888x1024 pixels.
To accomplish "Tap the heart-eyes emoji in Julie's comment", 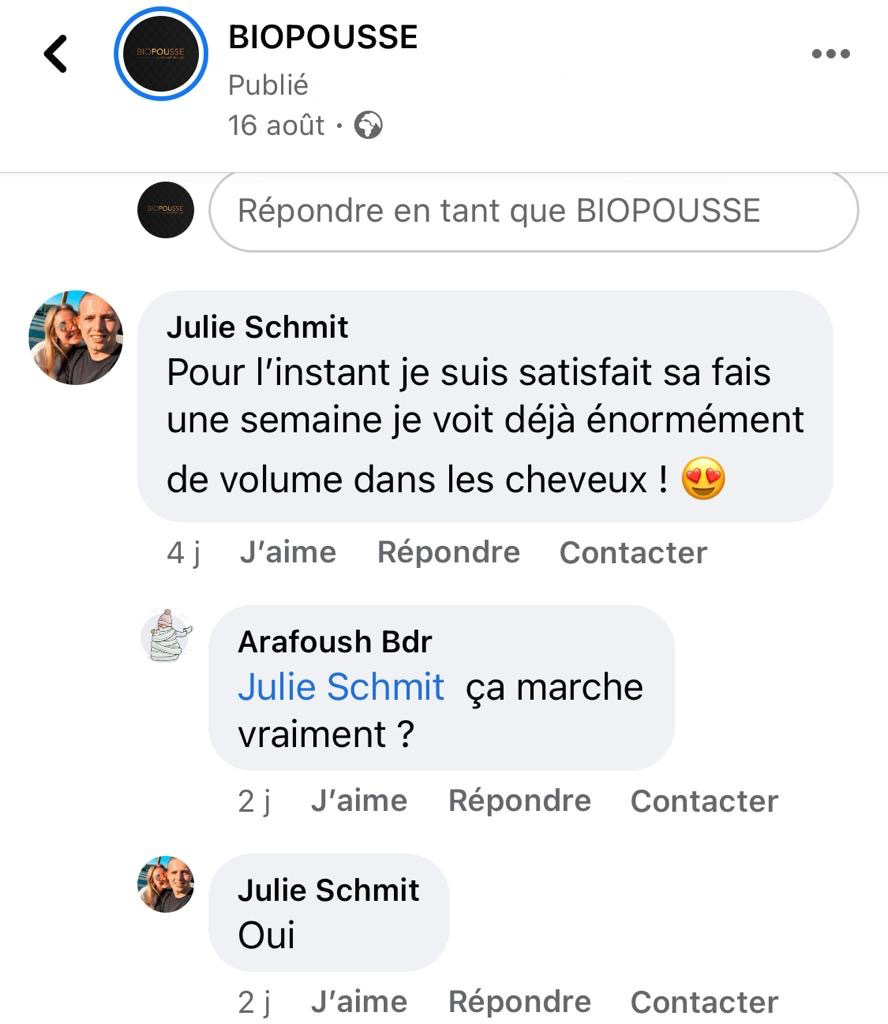I will pyautogui.click(x=703, y=481).
